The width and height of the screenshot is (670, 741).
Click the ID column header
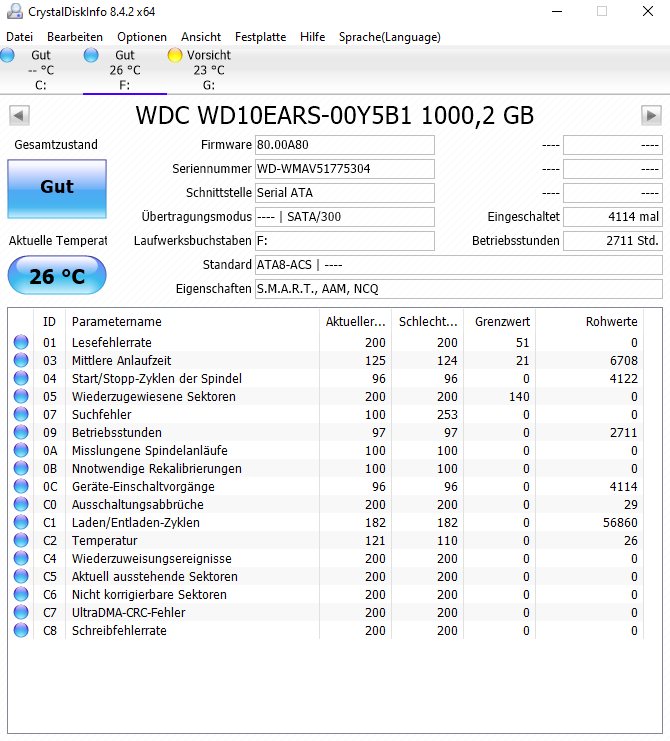pos(50,322)
